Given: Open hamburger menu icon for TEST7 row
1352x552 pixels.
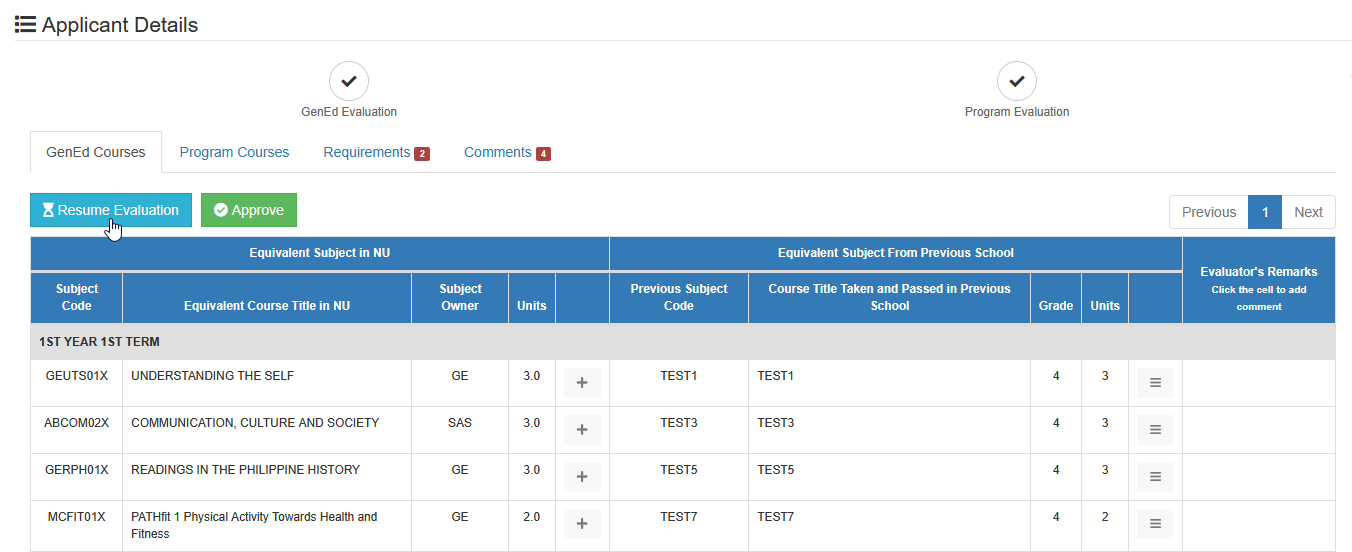Looking at the screenshot, I should pos(1155,524).
